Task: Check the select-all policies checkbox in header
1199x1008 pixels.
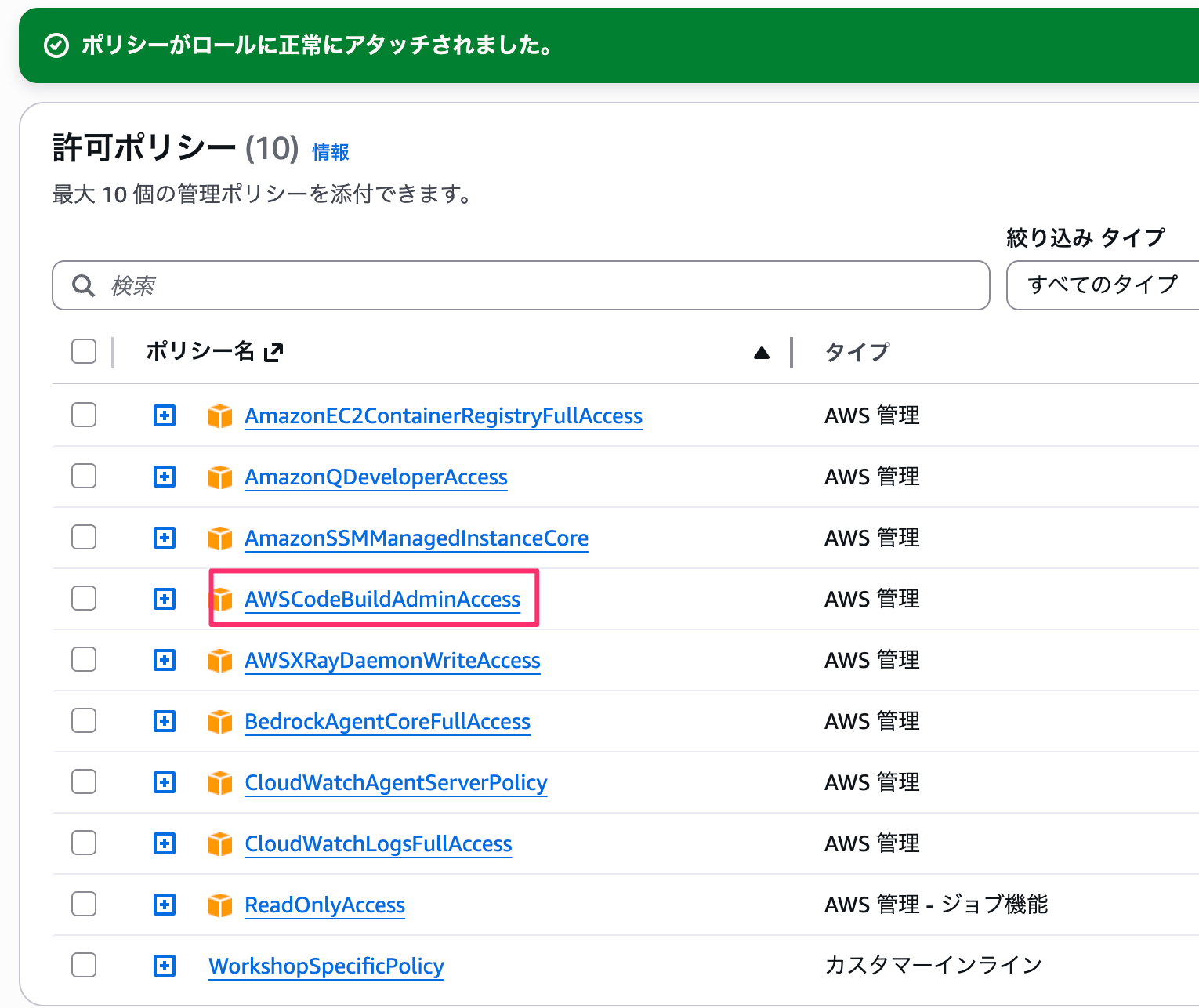Action: (84, 351)
